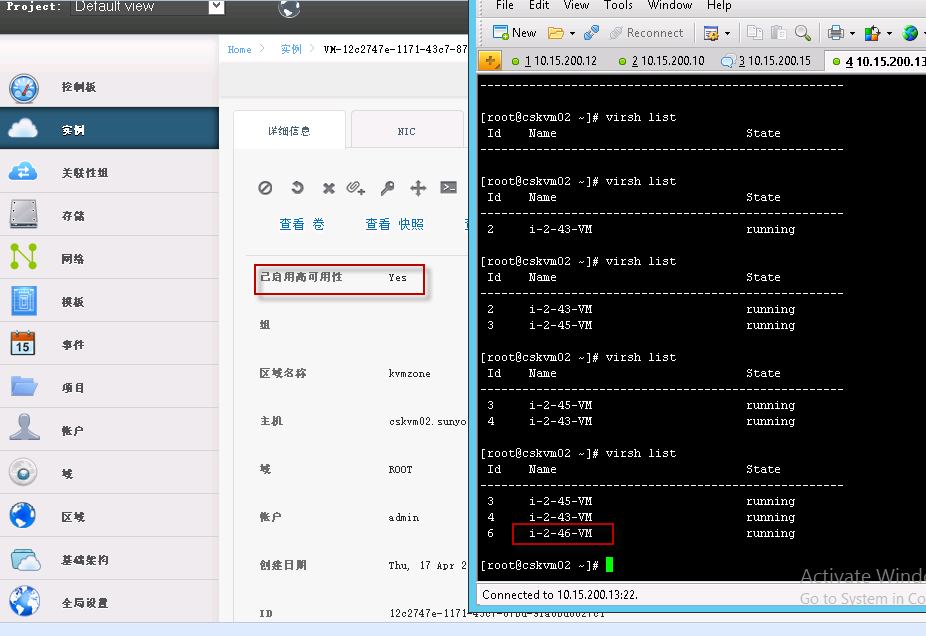Click the Open folder icon in the terminal toolbar

(555, 33)
